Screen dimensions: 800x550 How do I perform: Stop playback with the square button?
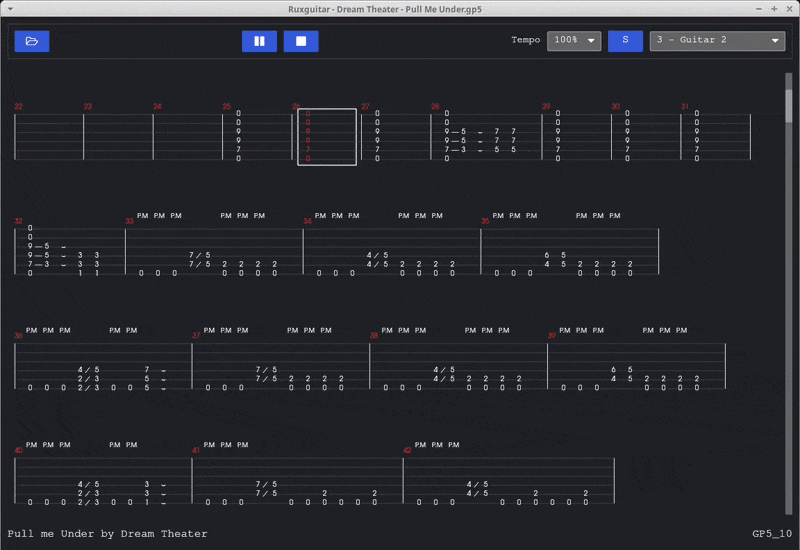301,41
